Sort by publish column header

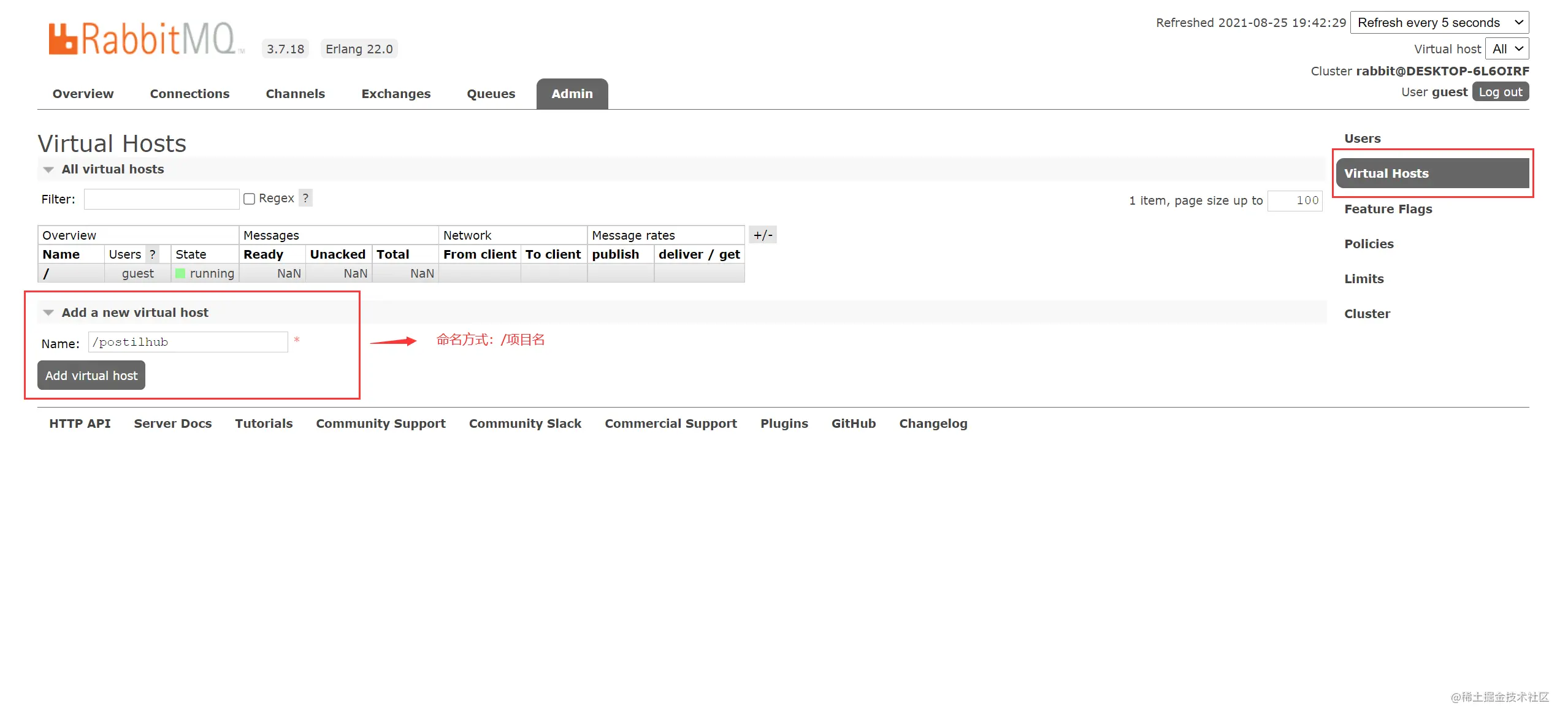pyautogui.click(x=615, y=254)
